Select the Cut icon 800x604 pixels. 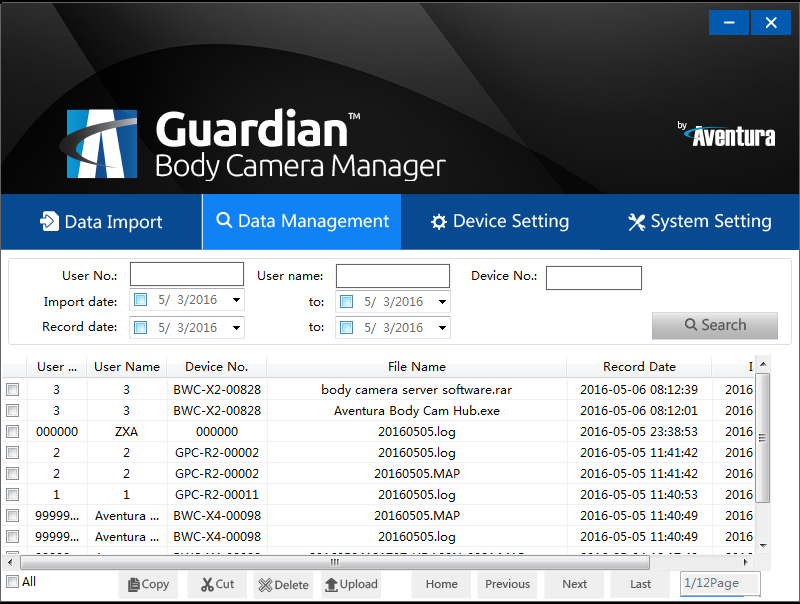pos(205,584)
